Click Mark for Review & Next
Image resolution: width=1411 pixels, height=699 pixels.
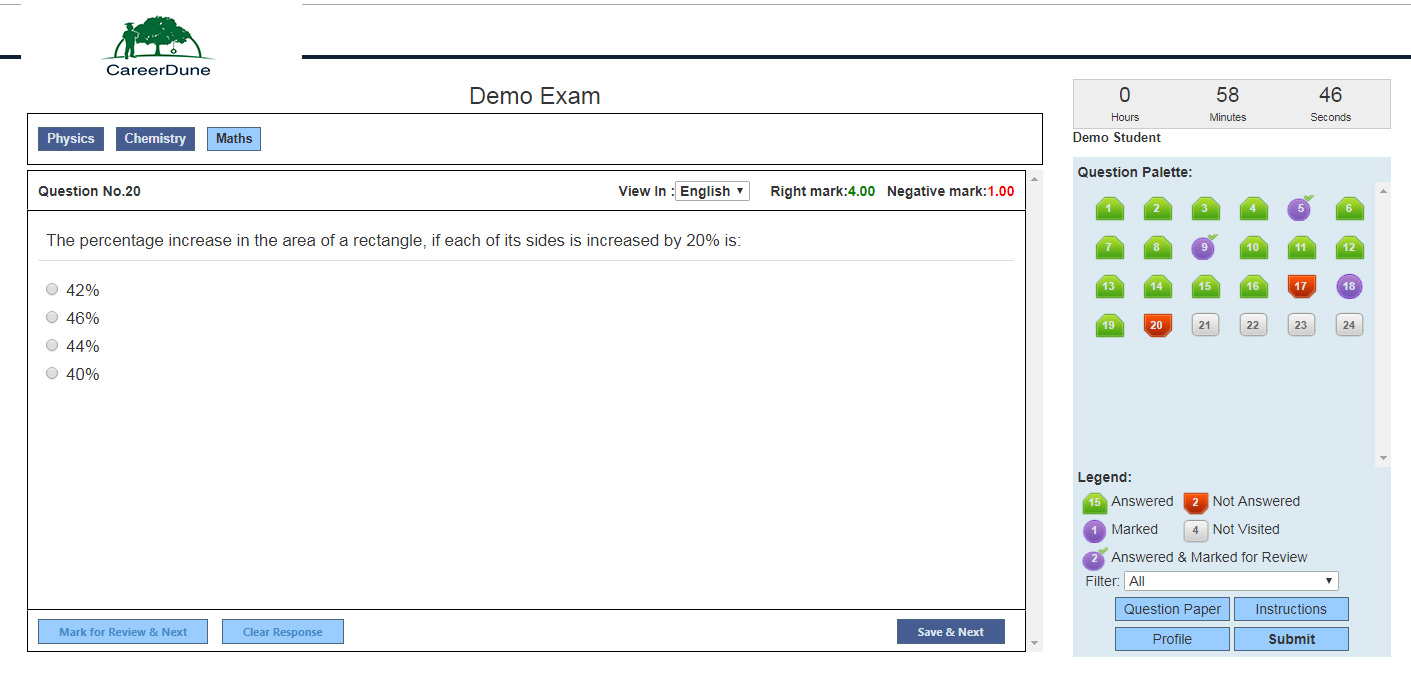(123, 632)
